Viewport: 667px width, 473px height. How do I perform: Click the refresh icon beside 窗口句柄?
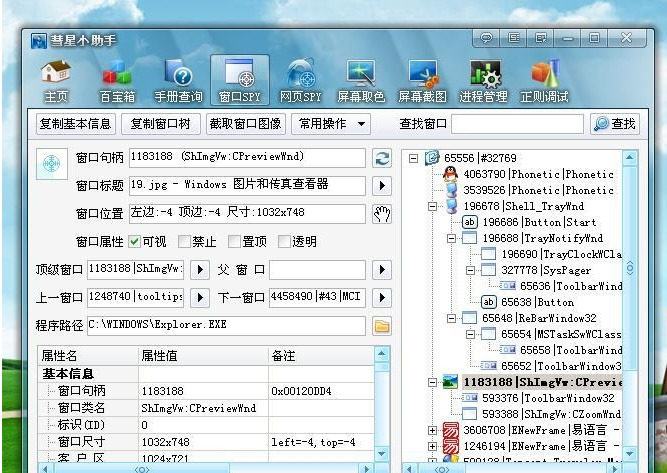click(382, 158)
